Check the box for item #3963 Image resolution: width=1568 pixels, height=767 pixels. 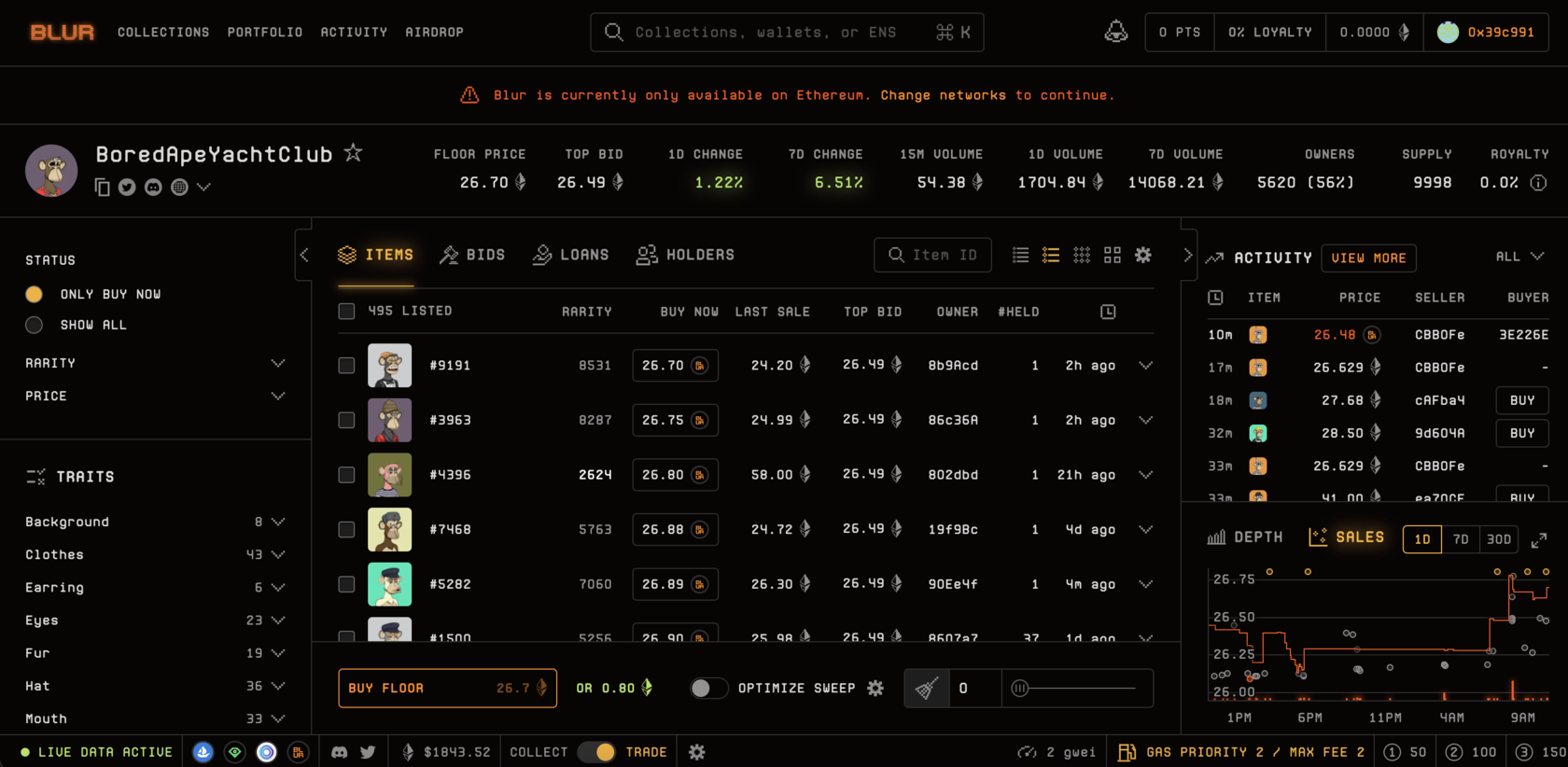tap(346, 420)
